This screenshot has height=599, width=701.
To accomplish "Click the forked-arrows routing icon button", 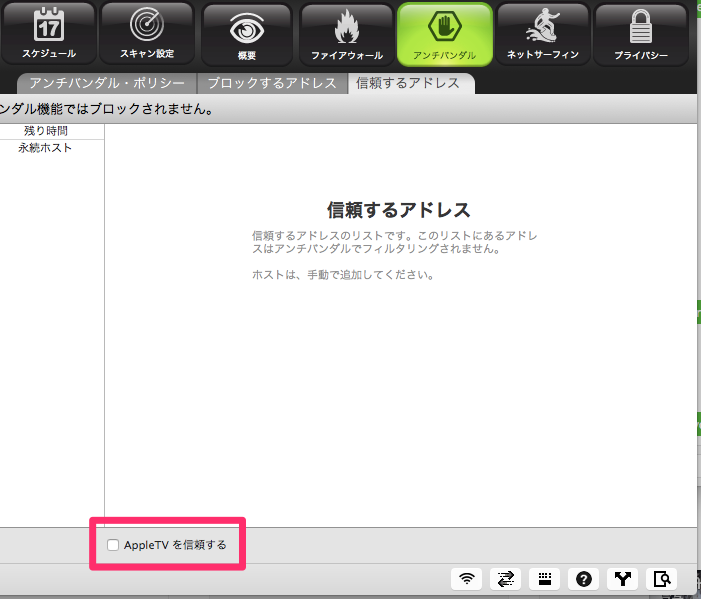I will pos(623,579).
